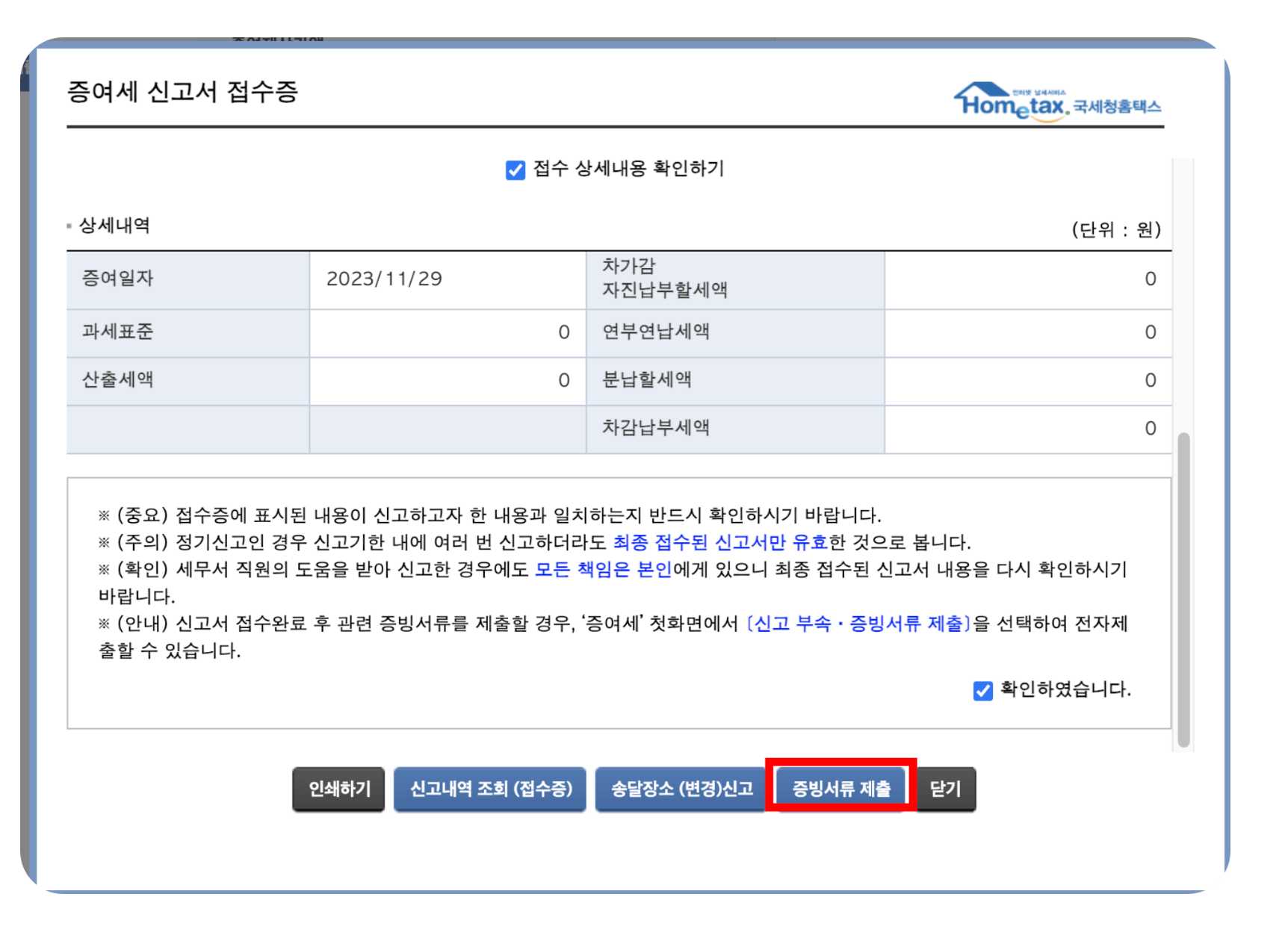Viewport: 1288px width, 944px height.
Task: Click the 차감납부세액 label
Action: [x=656, y=427]
